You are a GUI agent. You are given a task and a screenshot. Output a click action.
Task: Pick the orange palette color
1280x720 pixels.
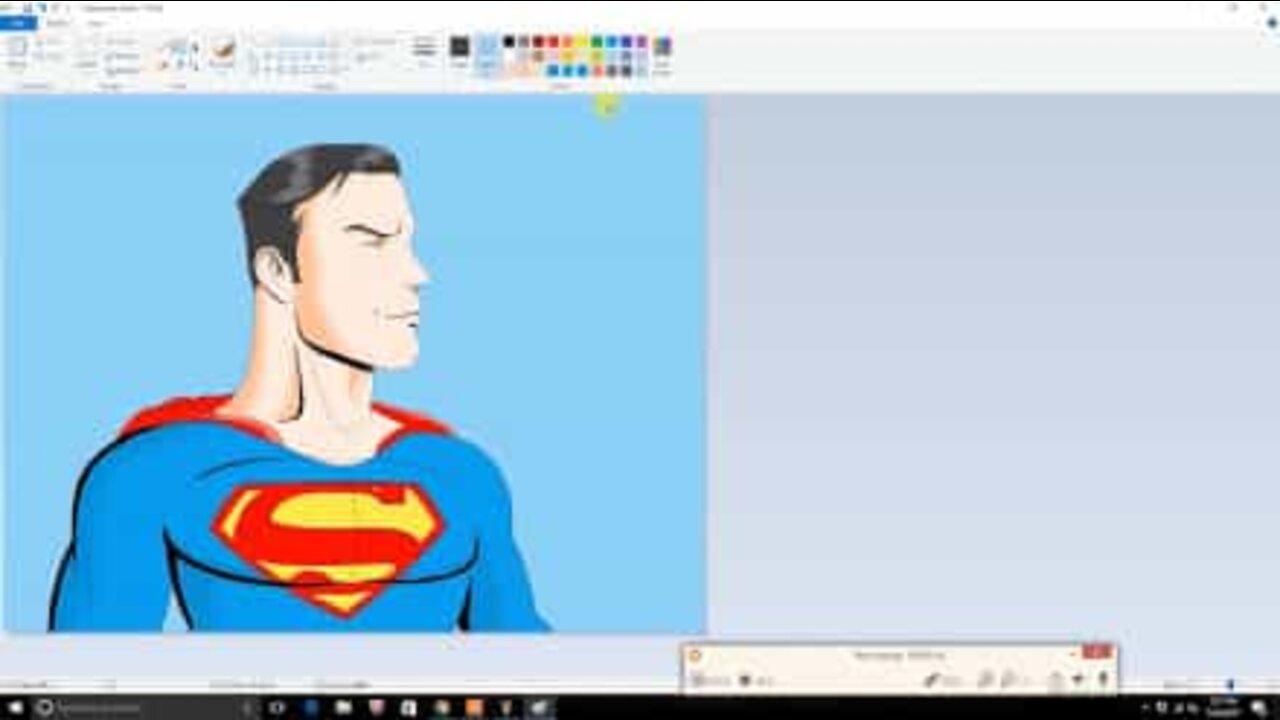pyautogui.click(x=567, y=41)
